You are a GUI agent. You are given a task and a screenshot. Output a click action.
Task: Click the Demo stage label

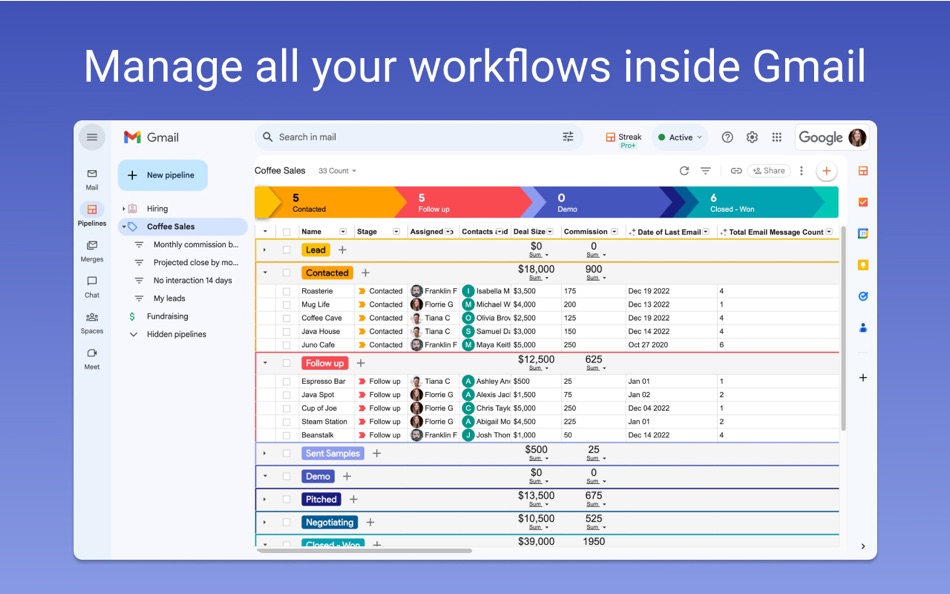pyautogui.click(x=318, y=476)
